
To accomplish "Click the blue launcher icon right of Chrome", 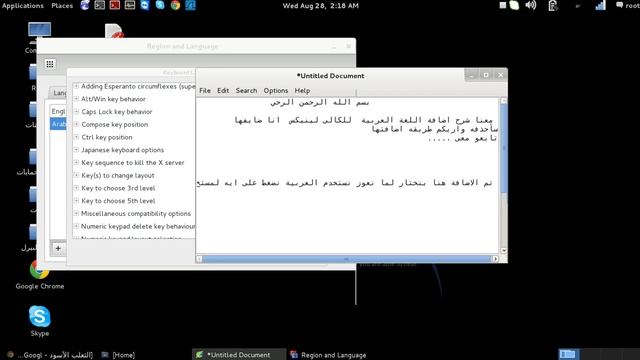I will [191, 5].
